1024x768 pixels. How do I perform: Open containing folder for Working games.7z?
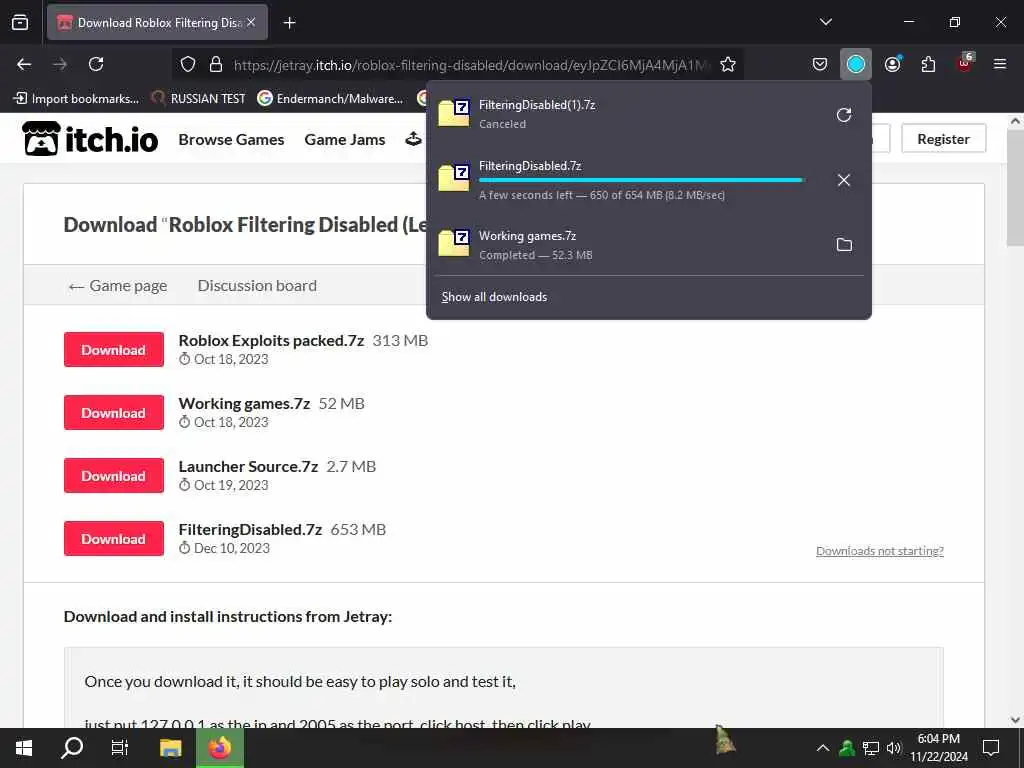point(844,244)
